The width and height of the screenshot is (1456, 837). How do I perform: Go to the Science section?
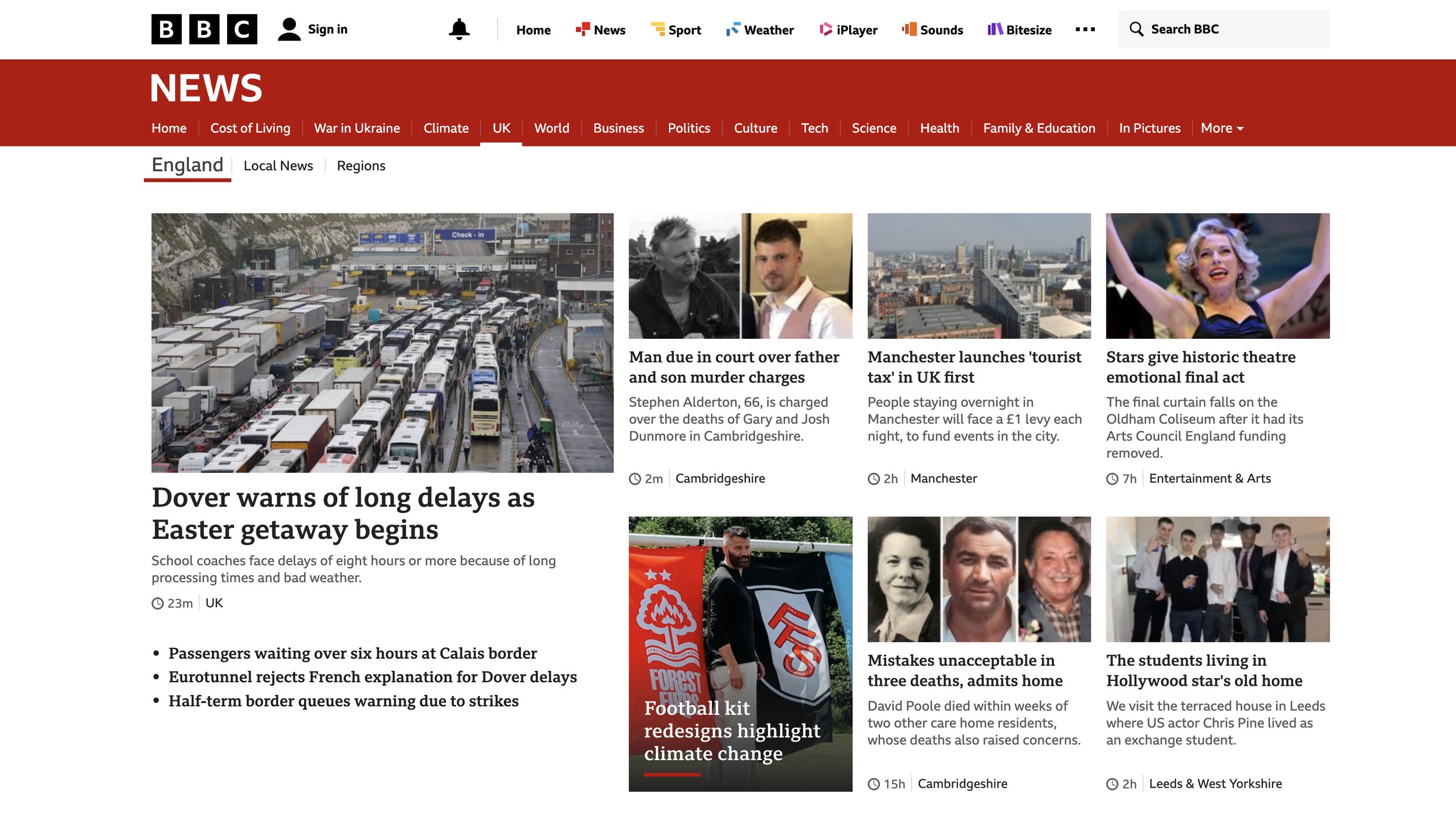(x=874, y=128)
